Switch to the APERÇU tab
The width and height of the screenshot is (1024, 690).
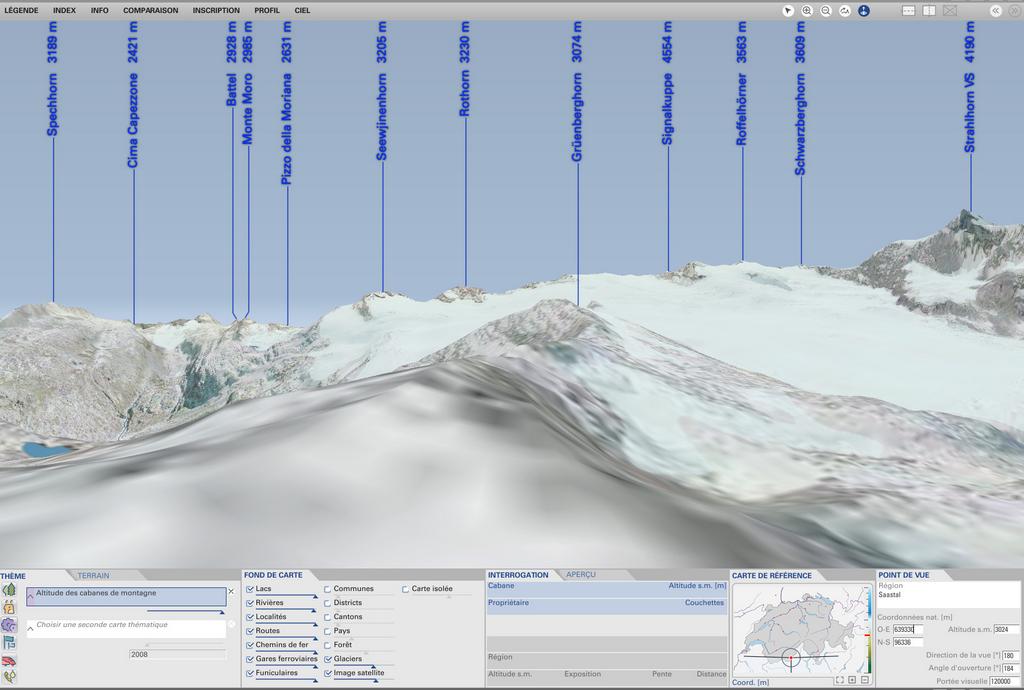tap(580, 575)
